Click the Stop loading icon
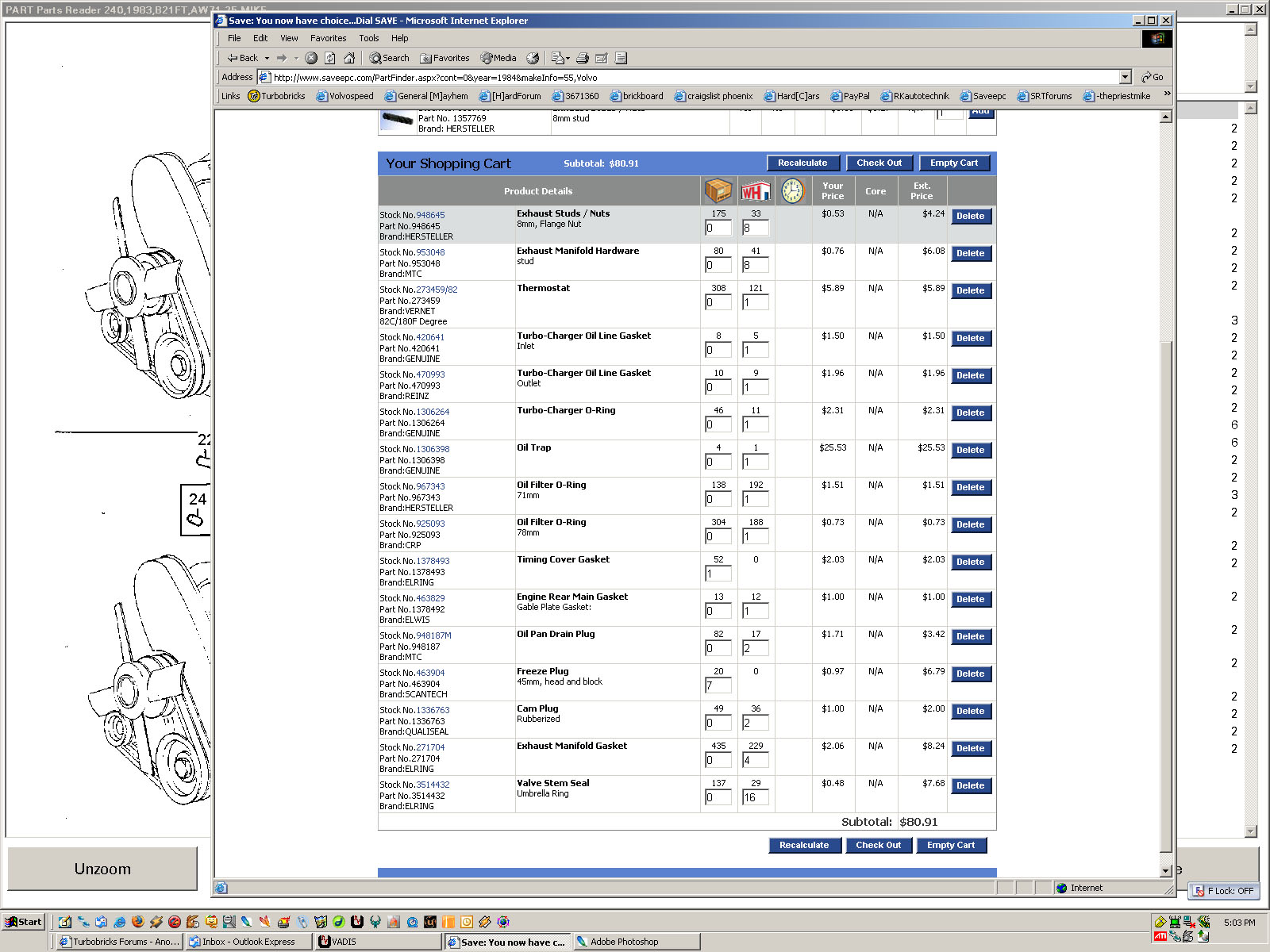Viewport: 1270px width, 952px height. coord(311,58)
